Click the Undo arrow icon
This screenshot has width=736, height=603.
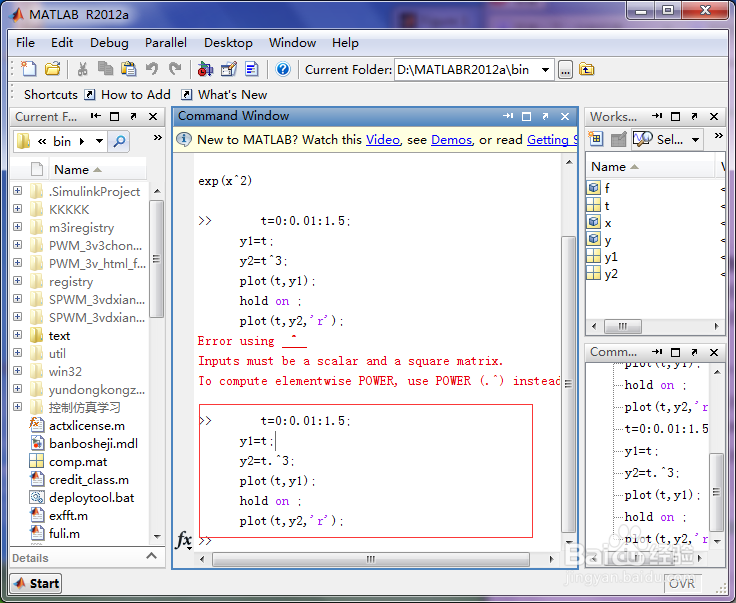pyautogui.click(x=152, y=69)
